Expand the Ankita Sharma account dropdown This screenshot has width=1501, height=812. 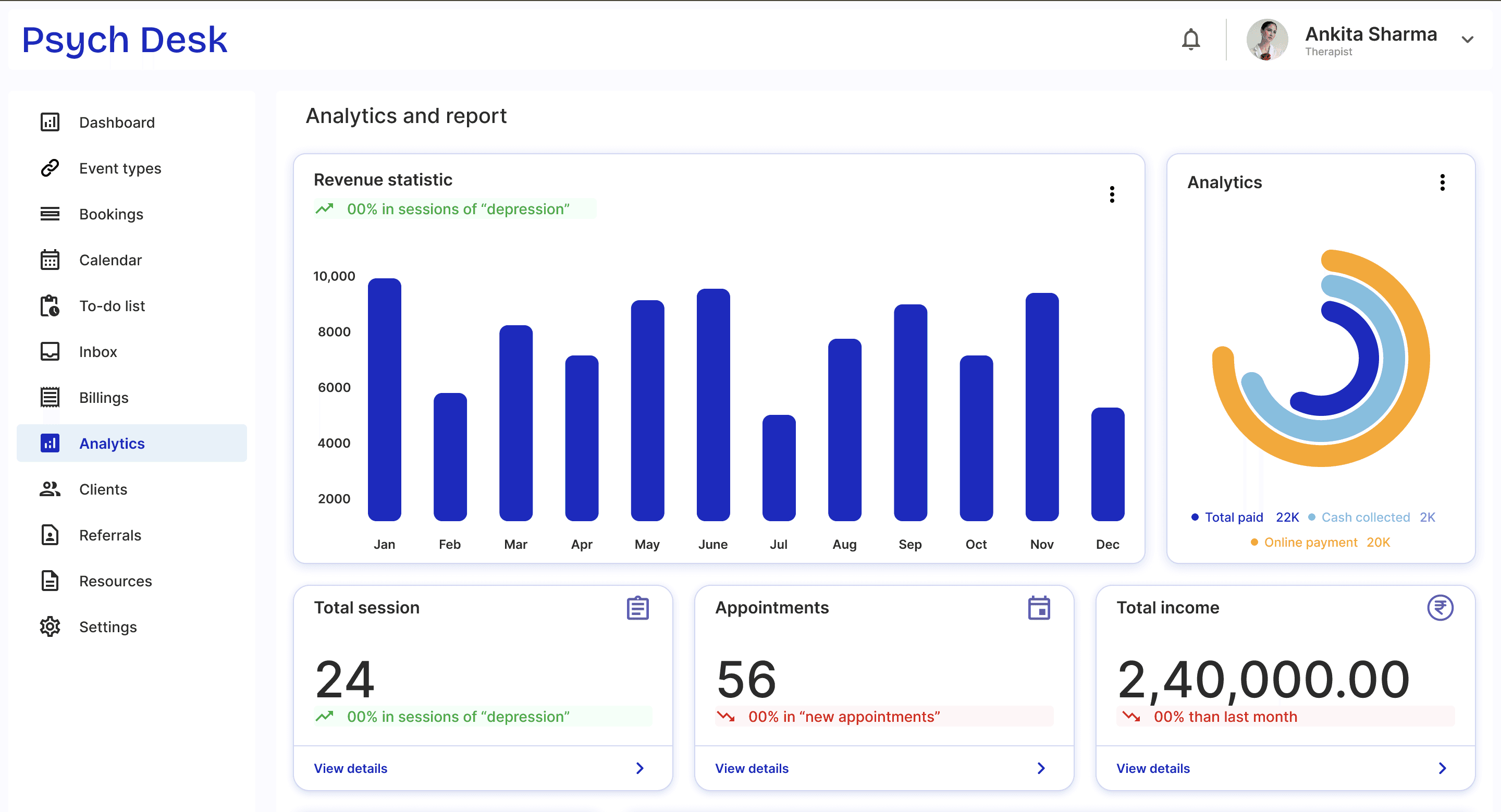[x=1467, y=40]
